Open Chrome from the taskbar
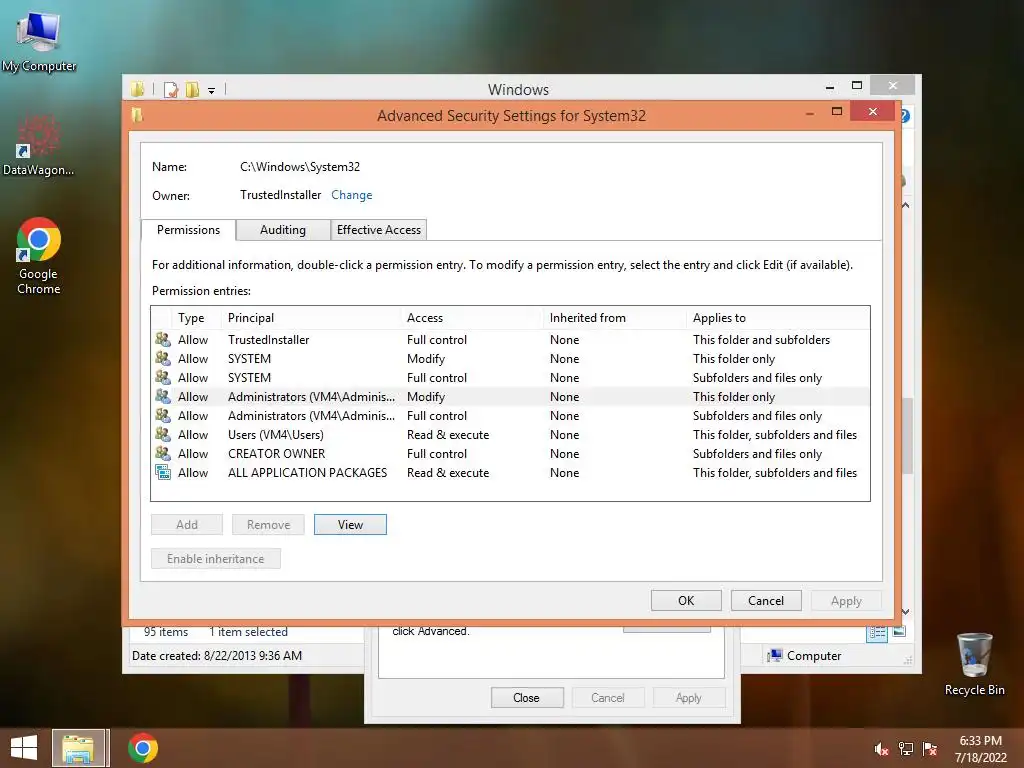1024x768 pixels. [143, 748]
